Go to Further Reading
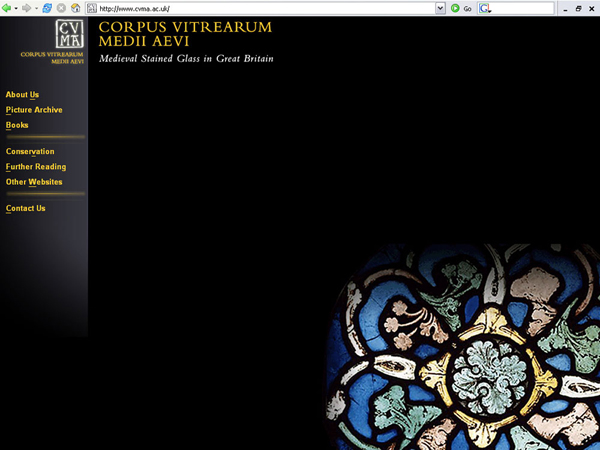 pyautogui.click(x=36, y=167)
